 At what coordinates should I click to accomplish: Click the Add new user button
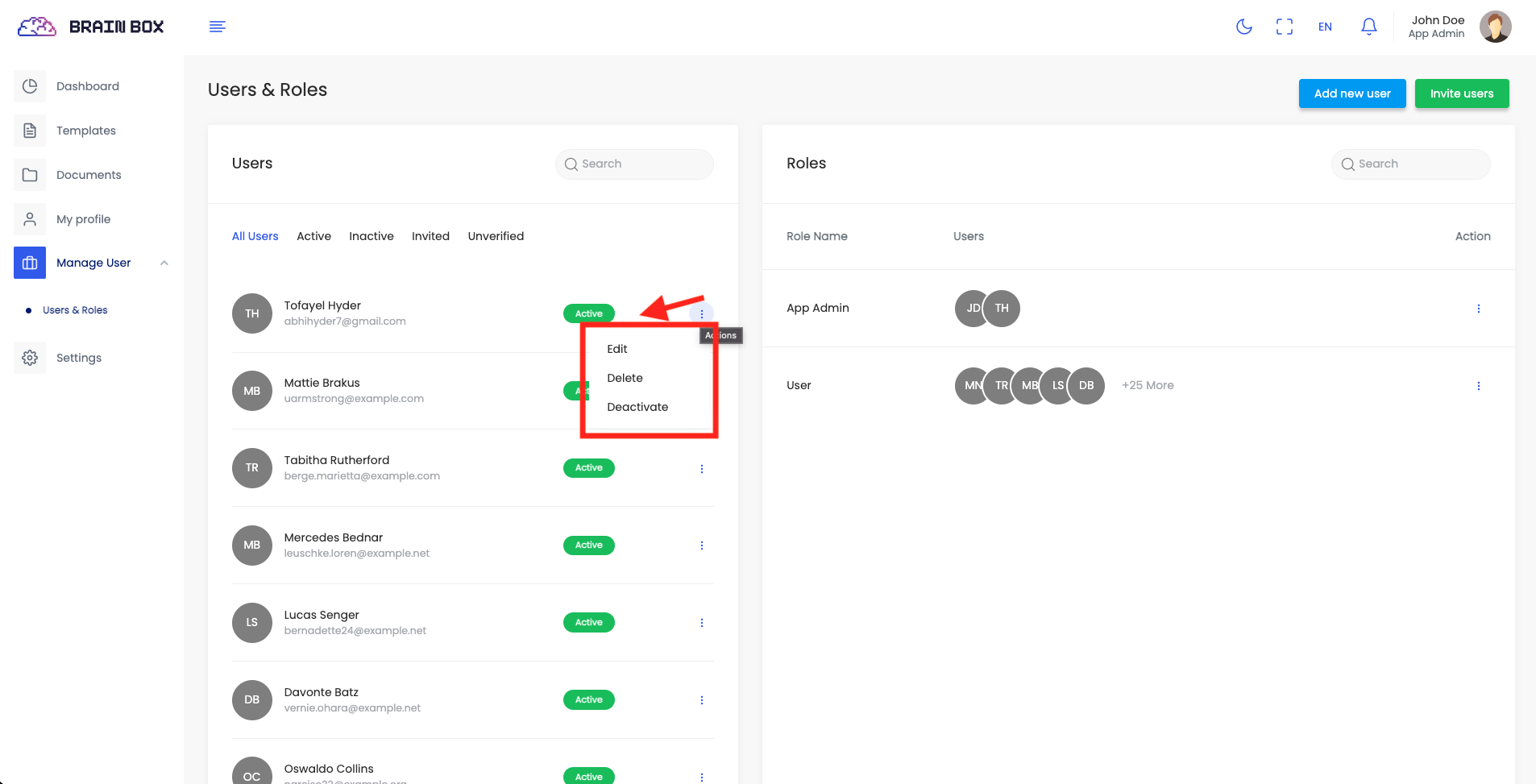pos(1351,93)
